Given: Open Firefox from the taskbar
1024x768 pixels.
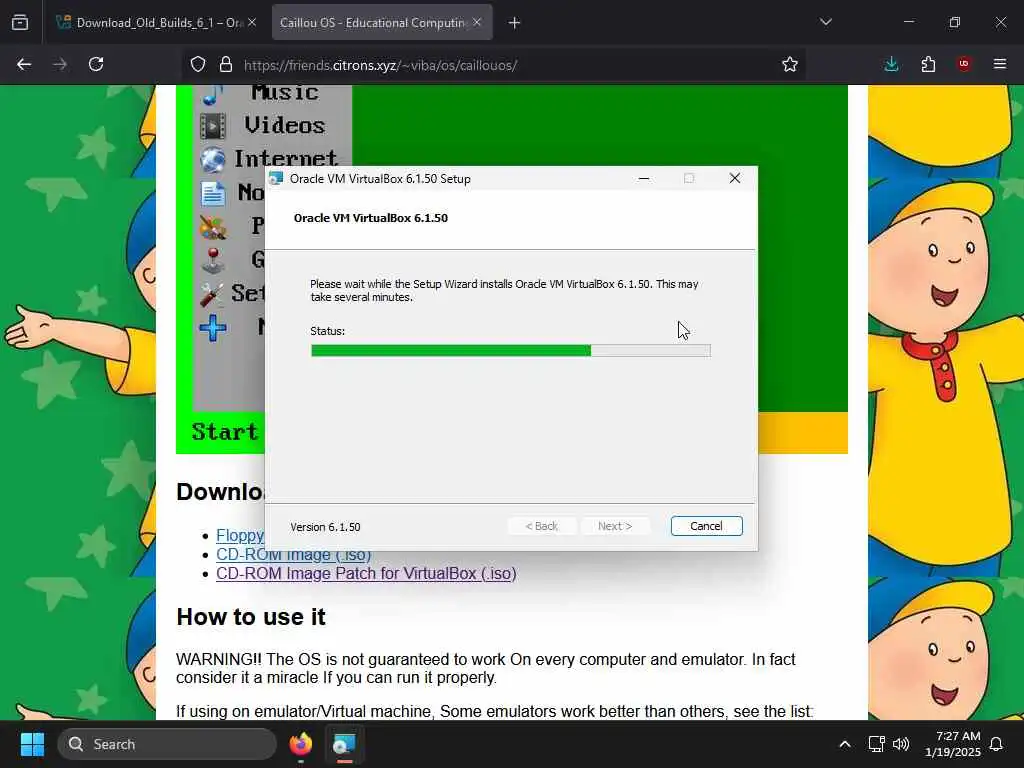Looking at the screenshot, I should click(301, 744).
